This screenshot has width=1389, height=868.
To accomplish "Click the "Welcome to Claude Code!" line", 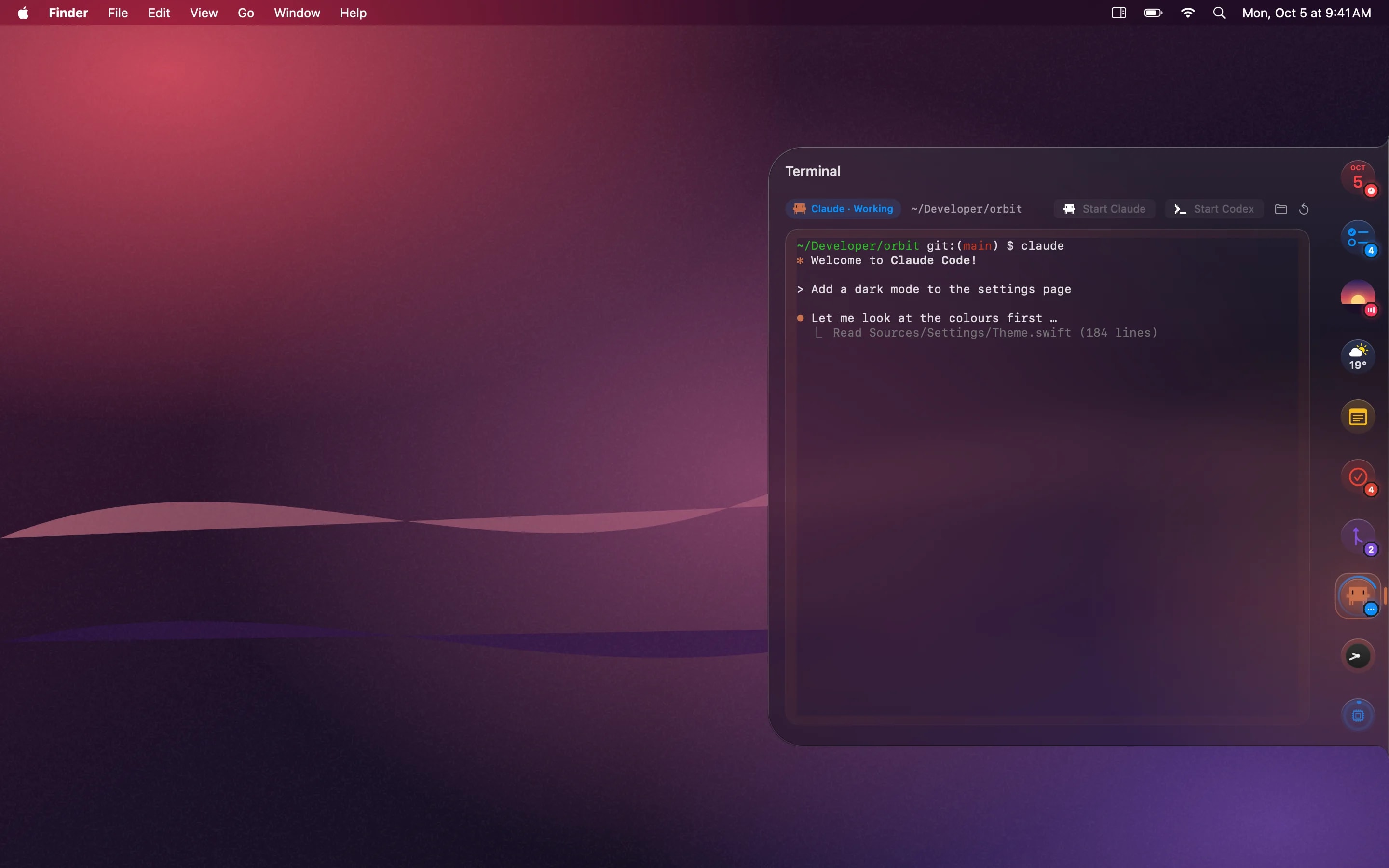I will 887,260.
